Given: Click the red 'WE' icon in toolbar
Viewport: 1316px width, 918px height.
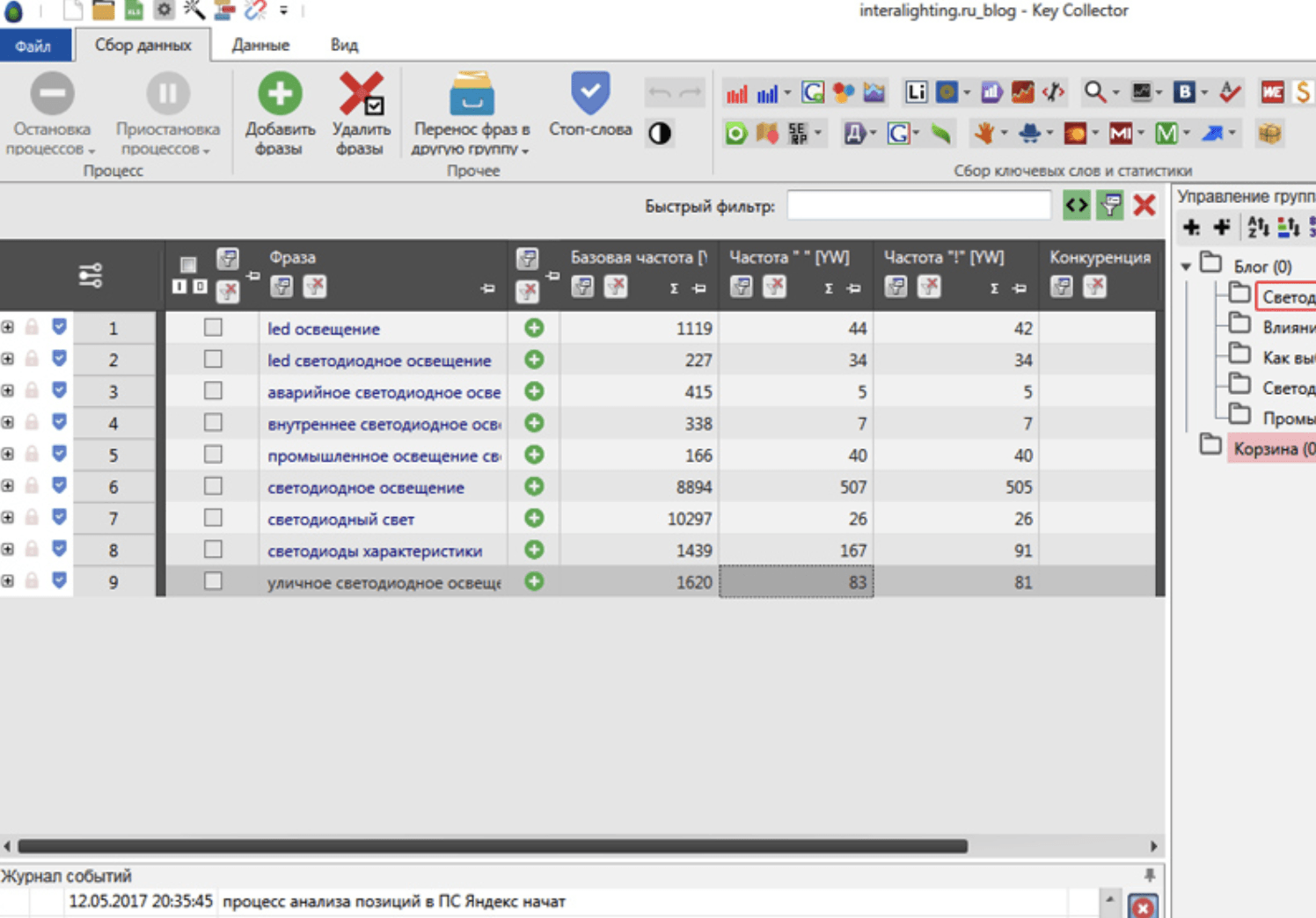Looking at the screenshot, I should (1273, 91).
